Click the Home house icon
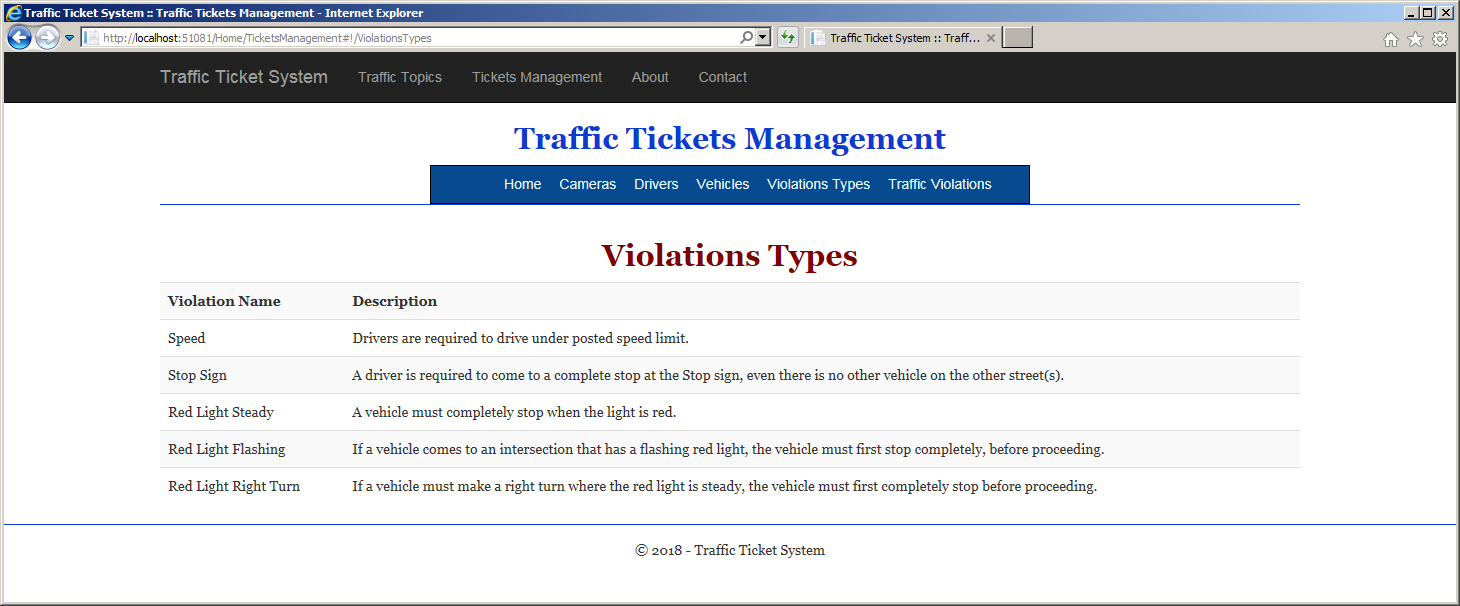The width and height of the screenshot is (1460, 606). point(1391,39)
